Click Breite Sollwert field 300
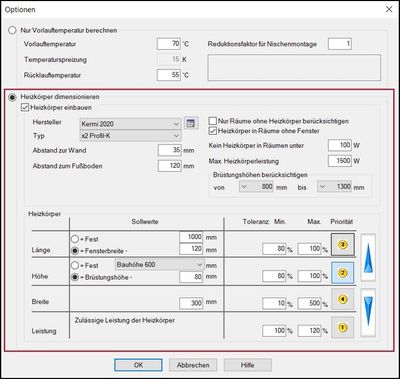This screenshot has height=379, width=400. 191,303
